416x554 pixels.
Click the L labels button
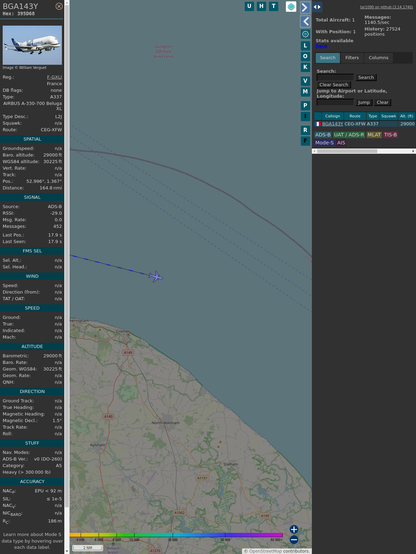point(305,46)
